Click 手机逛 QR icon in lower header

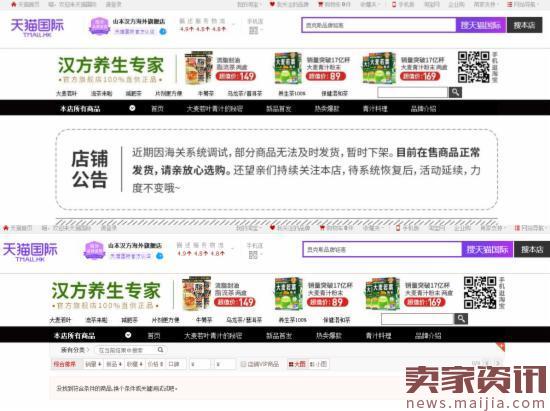pos(253,255)
